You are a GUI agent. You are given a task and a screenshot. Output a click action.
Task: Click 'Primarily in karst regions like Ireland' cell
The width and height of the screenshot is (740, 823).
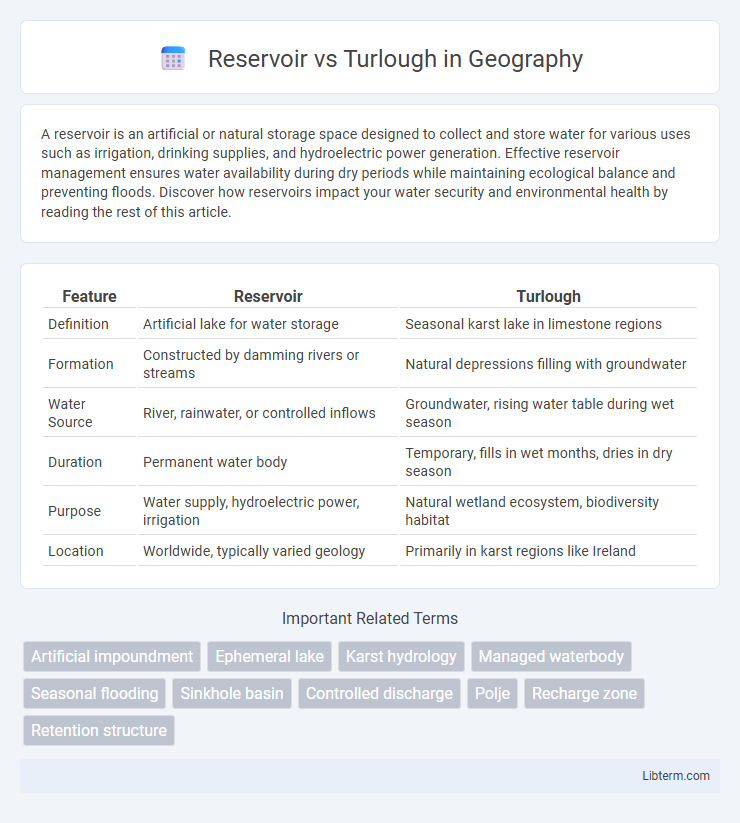[548, 551]
